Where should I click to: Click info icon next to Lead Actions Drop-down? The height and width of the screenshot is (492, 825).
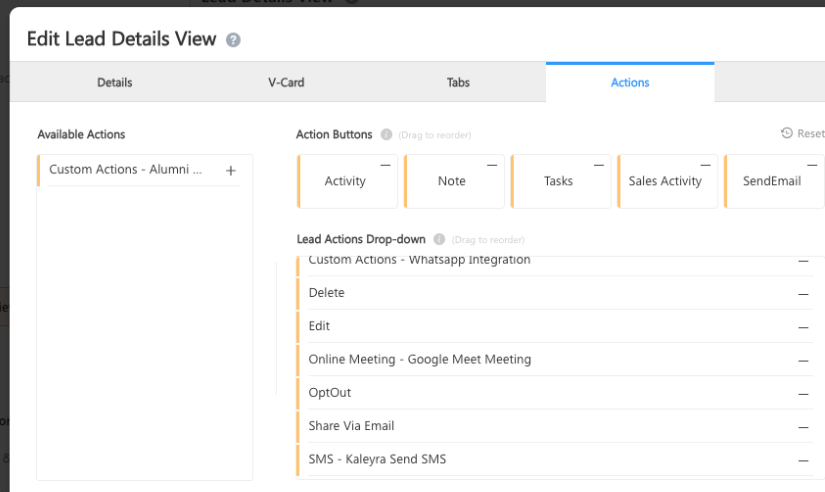coord(439,240)
